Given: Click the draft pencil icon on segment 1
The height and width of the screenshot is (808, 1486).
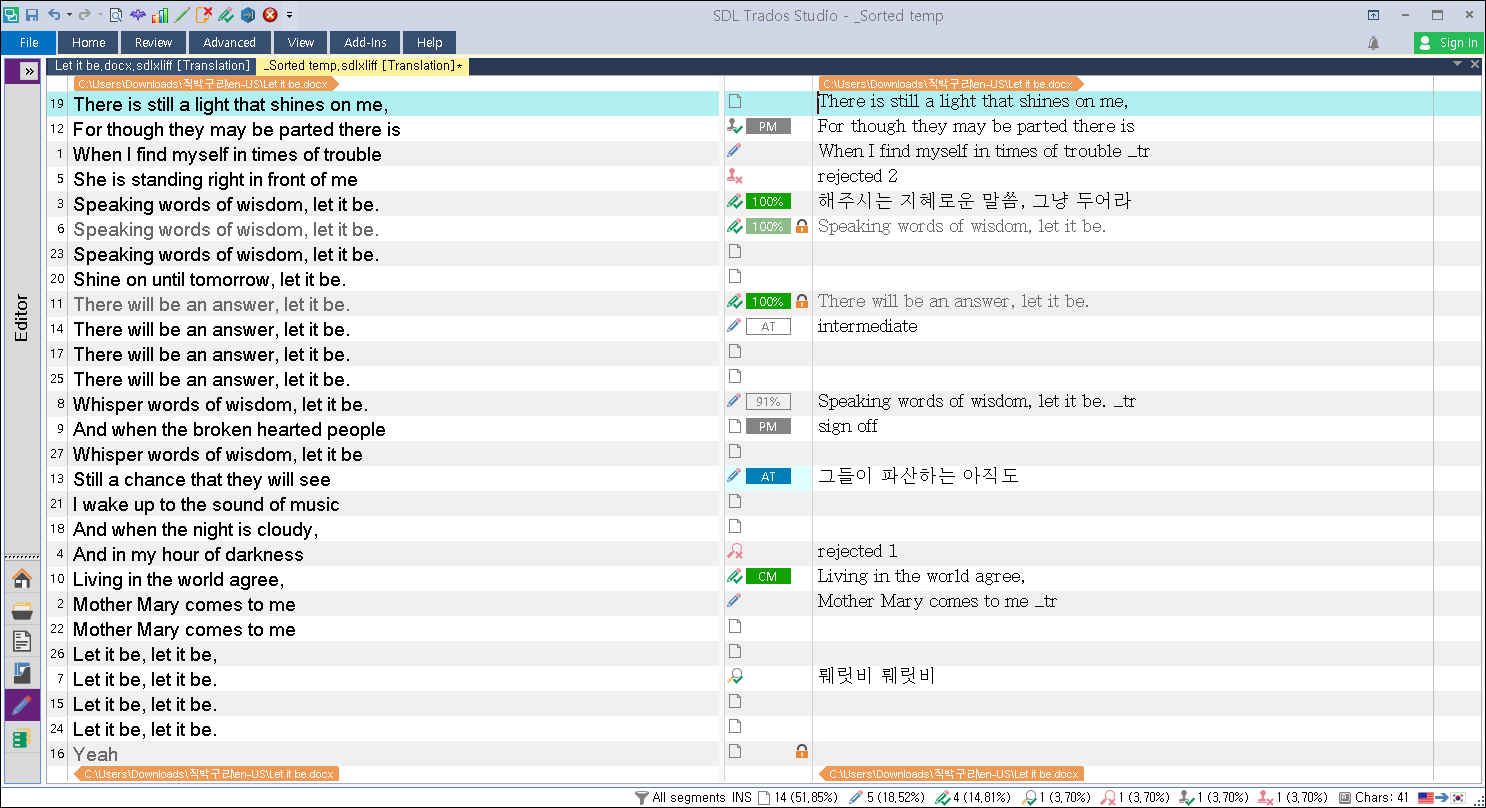Looking at the screenshot, I should pos(735,151).
